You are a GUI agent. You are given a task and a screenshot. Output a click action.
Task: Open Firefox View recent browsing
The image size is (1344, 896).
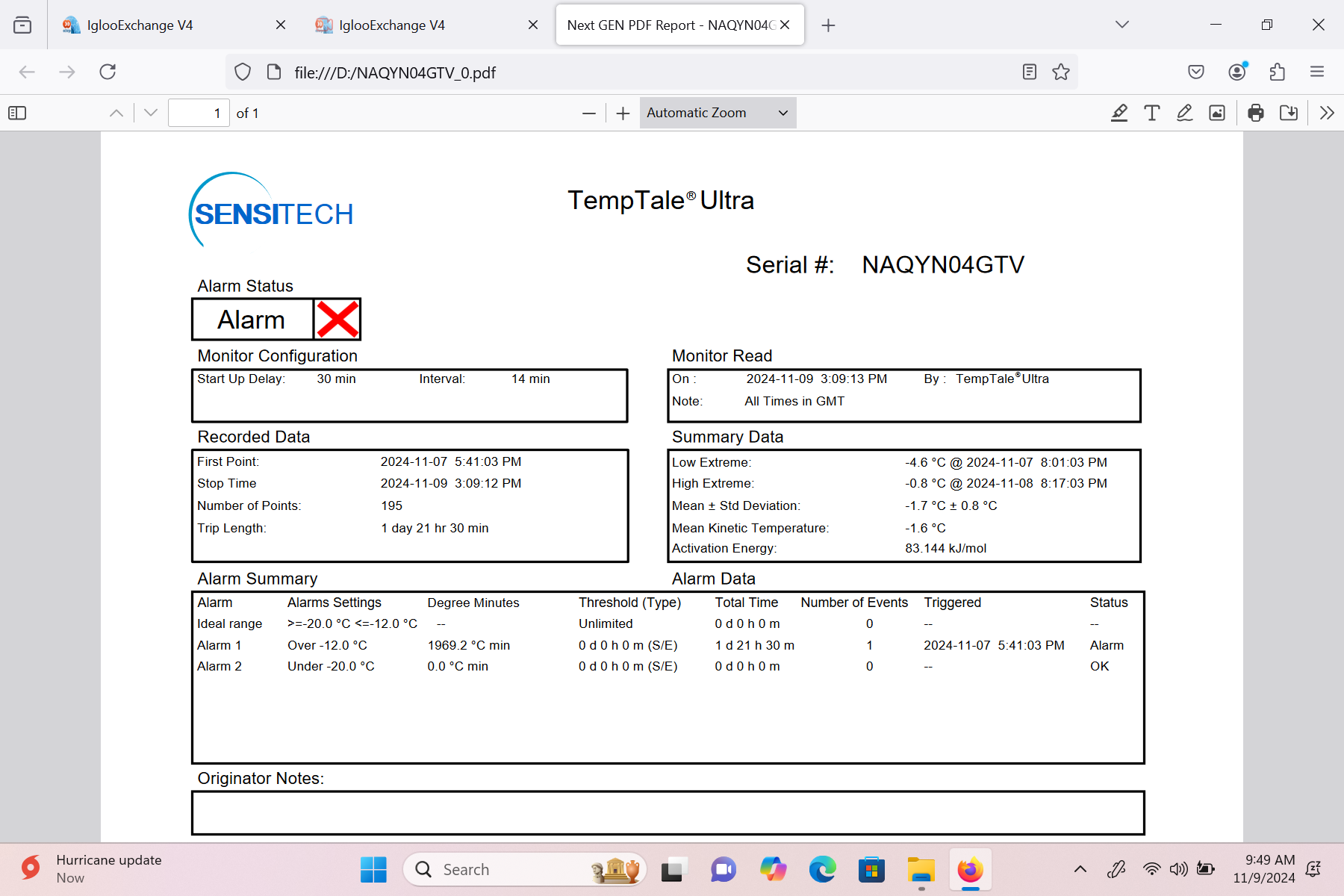(22, 25)
